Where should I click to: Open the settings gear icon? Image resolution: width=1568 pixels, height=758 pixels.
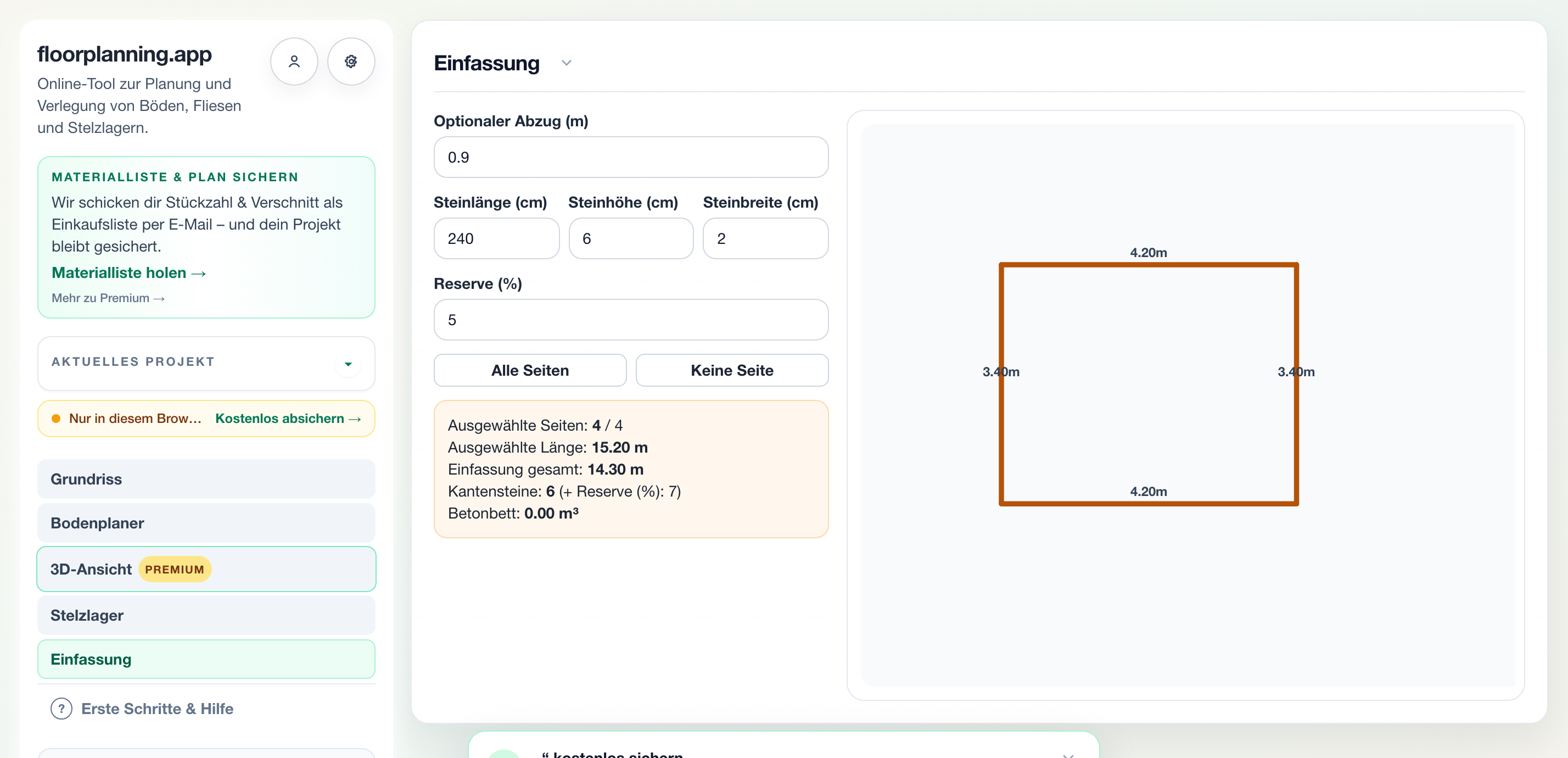[351, 62]
